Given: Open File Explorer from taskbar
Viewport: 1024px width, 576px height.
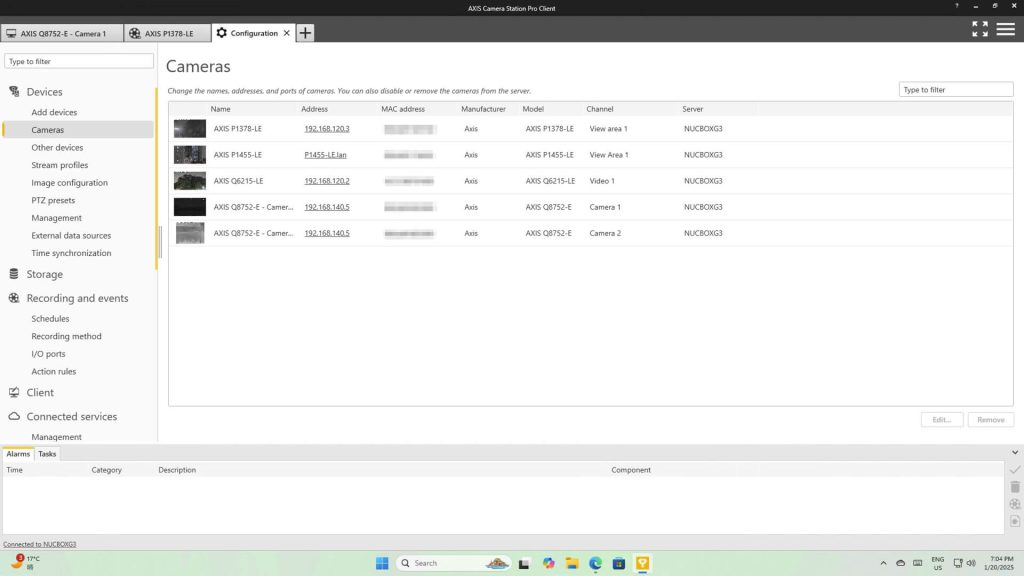Looking at the screenshot, I should click(x=572, y=563).
